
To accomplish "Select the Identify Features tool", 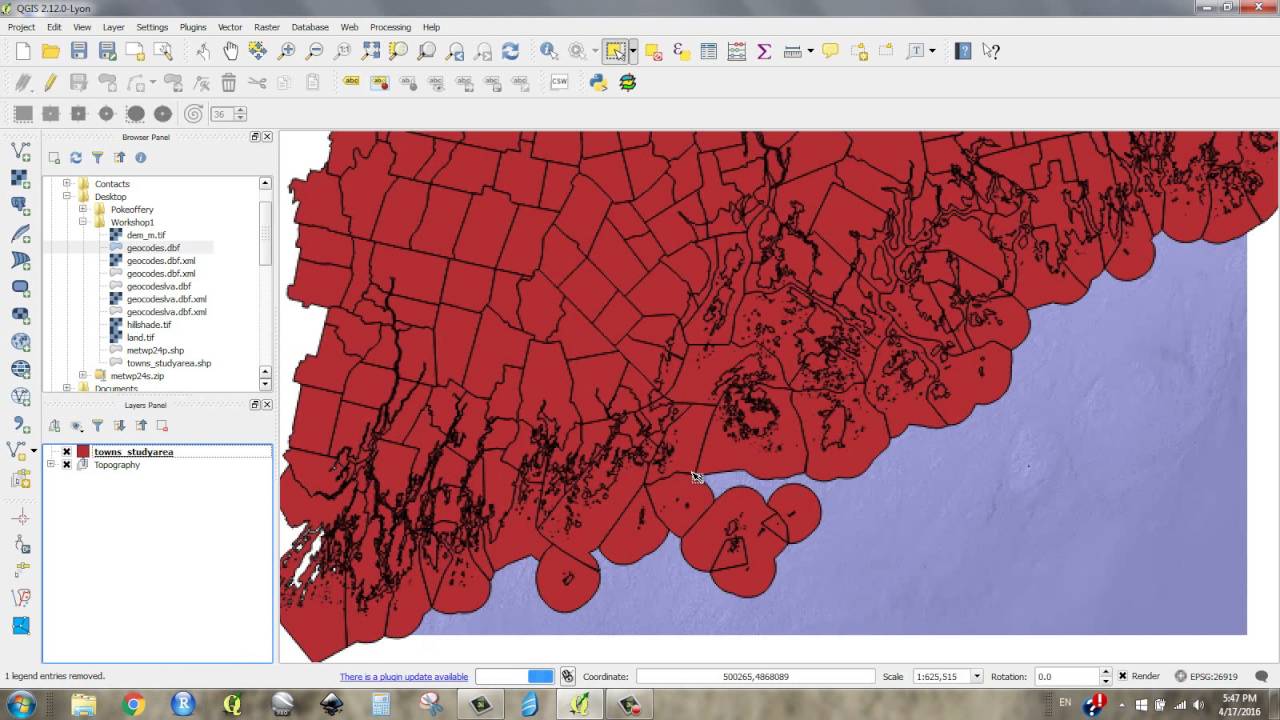I will 549,51.
